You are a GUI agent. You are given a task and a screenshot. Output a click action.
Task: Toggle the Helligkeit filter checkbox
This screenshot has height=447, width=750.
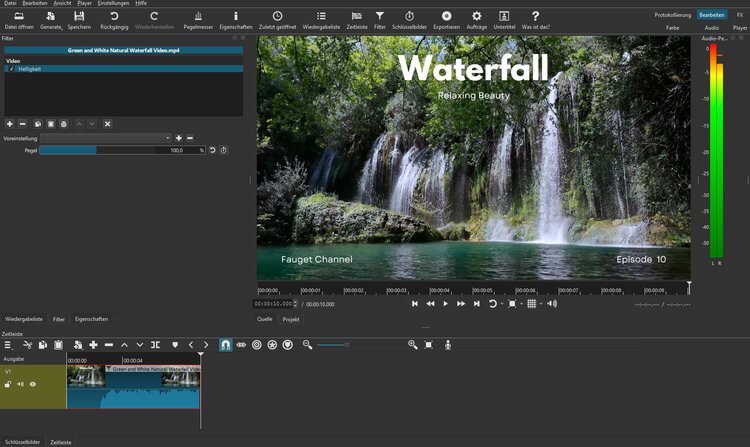click(12, 69)
